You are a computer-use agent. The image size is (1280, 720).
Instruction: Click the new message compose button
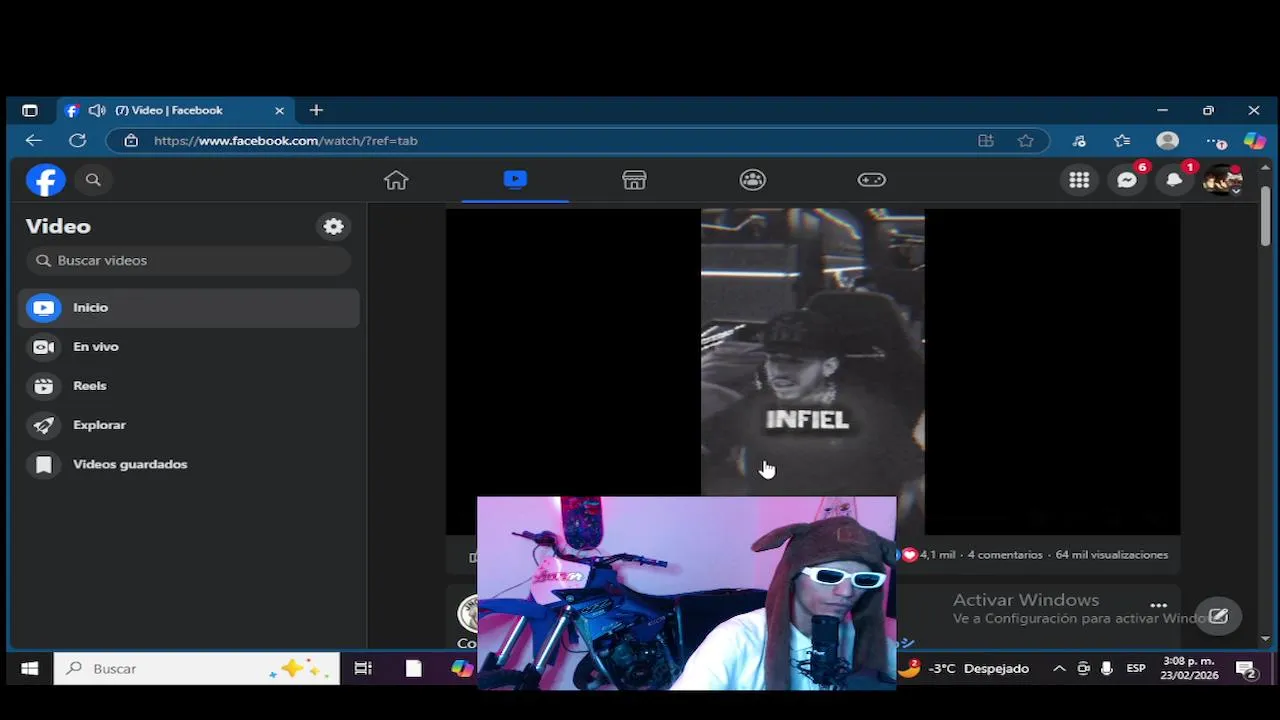click(x=1218, y=616)
